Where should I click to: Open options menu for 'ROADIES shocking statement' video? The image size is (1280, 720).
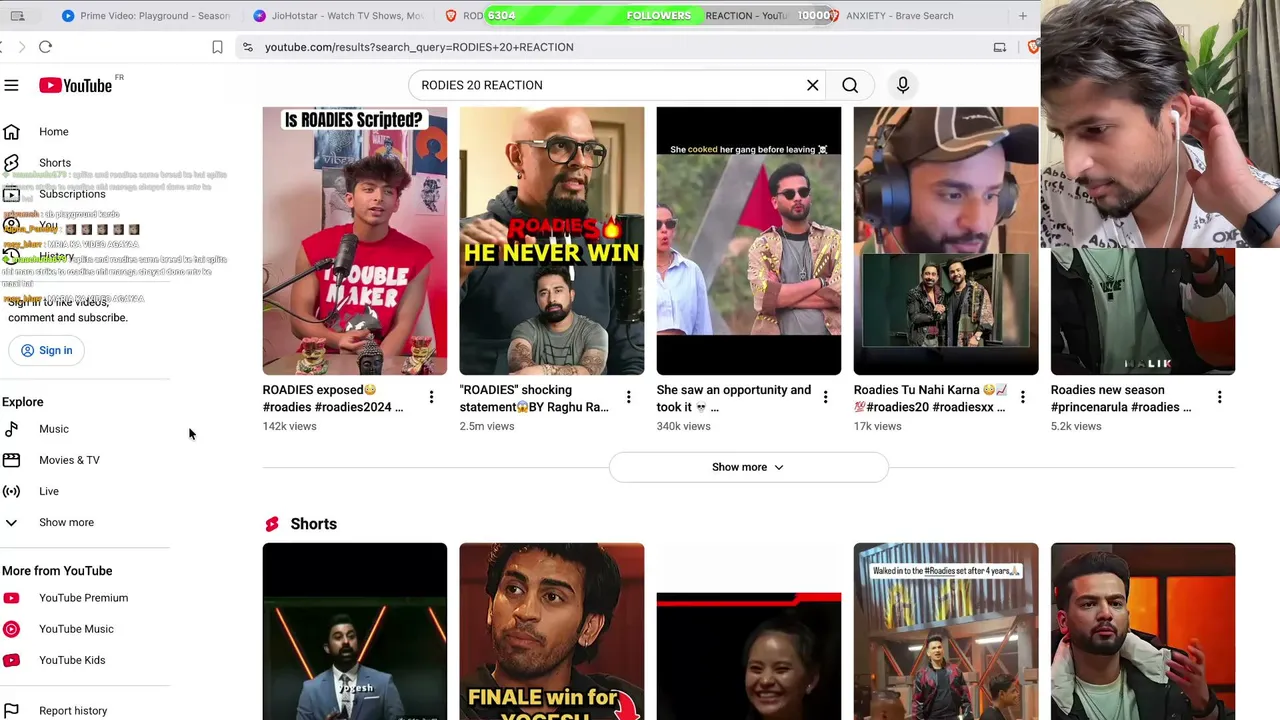point(628,397)
